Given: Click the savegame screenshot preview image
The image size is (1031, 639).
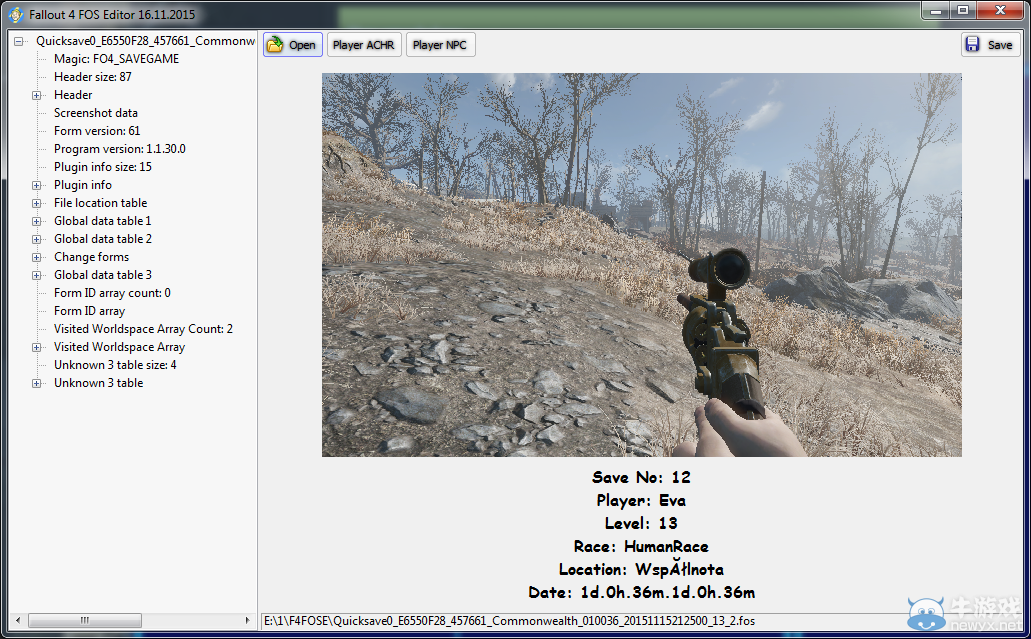Looking at the screenshot, I should pos(641,265).
